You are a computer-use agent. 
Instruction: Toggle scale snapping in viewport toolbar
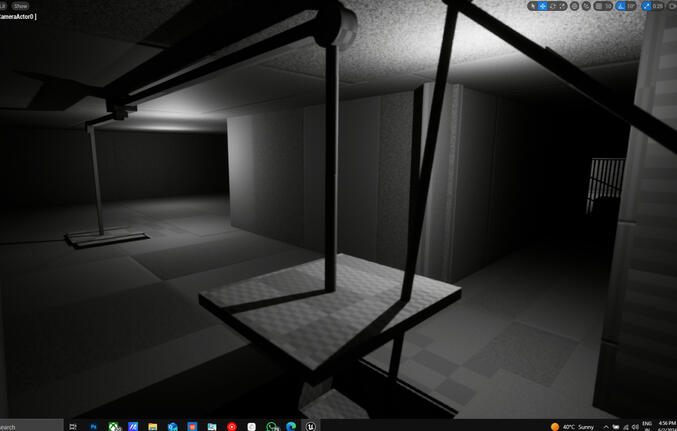pos(647,6)
